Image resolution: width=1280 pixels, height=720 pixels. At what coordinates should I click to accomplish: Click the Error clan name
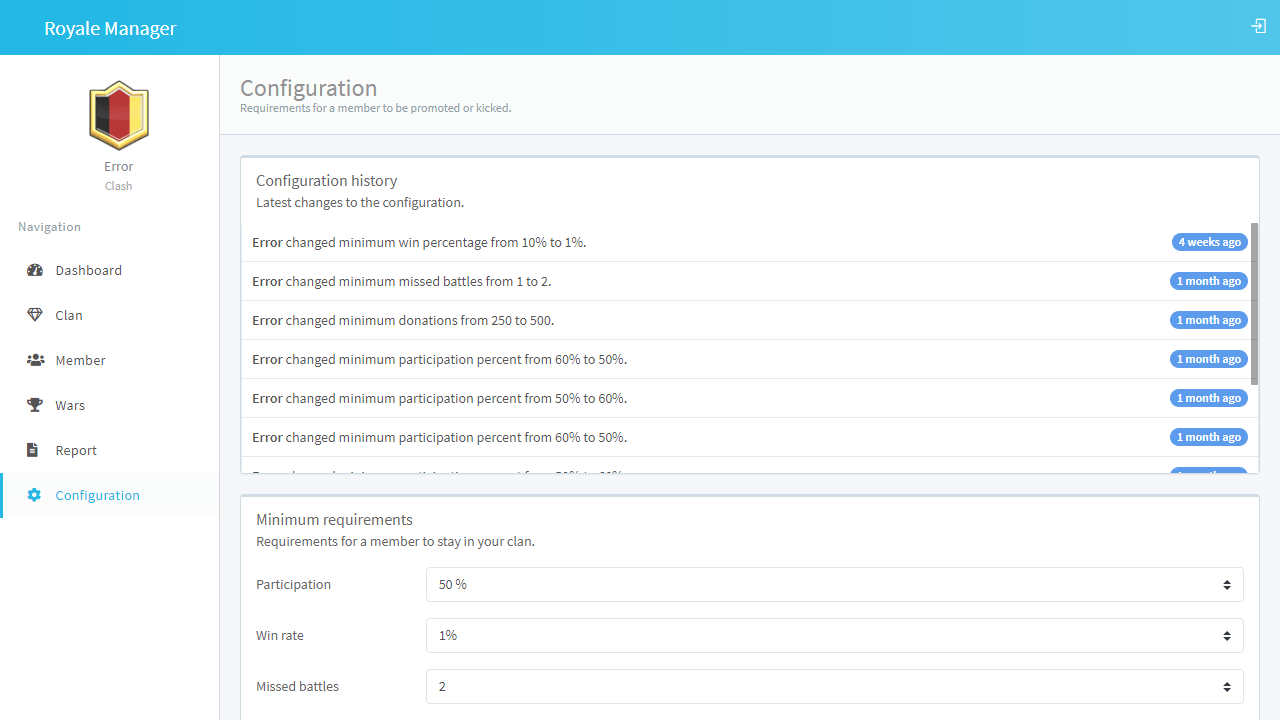click(x=118, y=166)
